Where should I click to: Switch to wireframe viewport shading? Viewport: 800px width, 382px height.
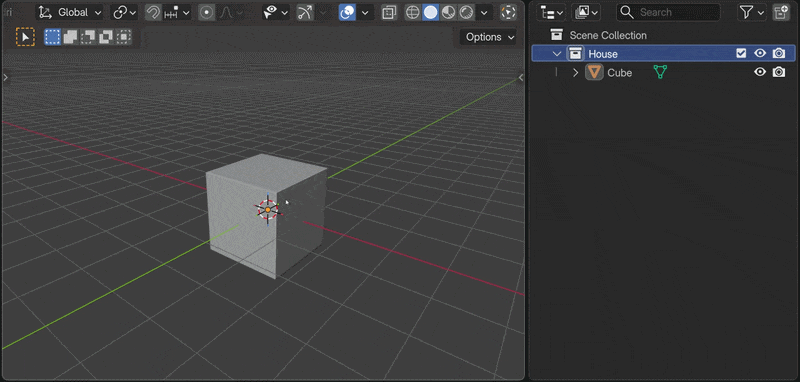pos(413,12)
